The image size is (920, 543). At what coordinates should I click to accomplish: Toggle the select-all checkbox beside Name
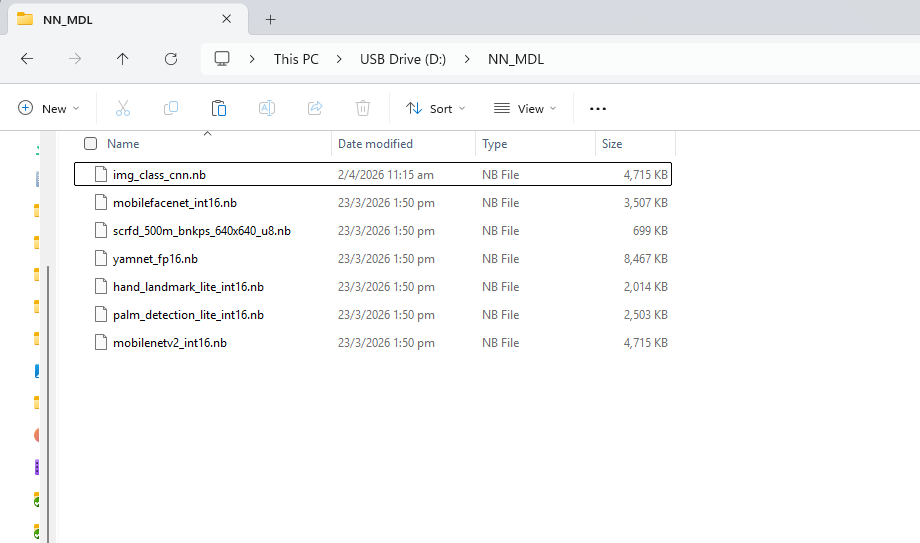tap(91, 144)
